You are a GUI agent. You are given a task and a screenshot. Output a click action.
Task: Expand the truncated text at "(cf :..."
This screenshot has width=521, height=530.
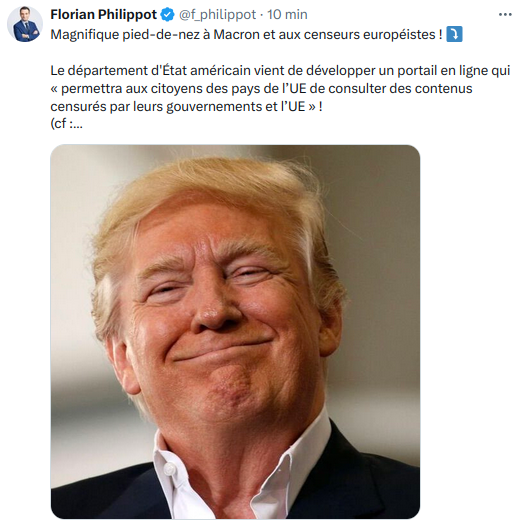(x=67, y=124)
